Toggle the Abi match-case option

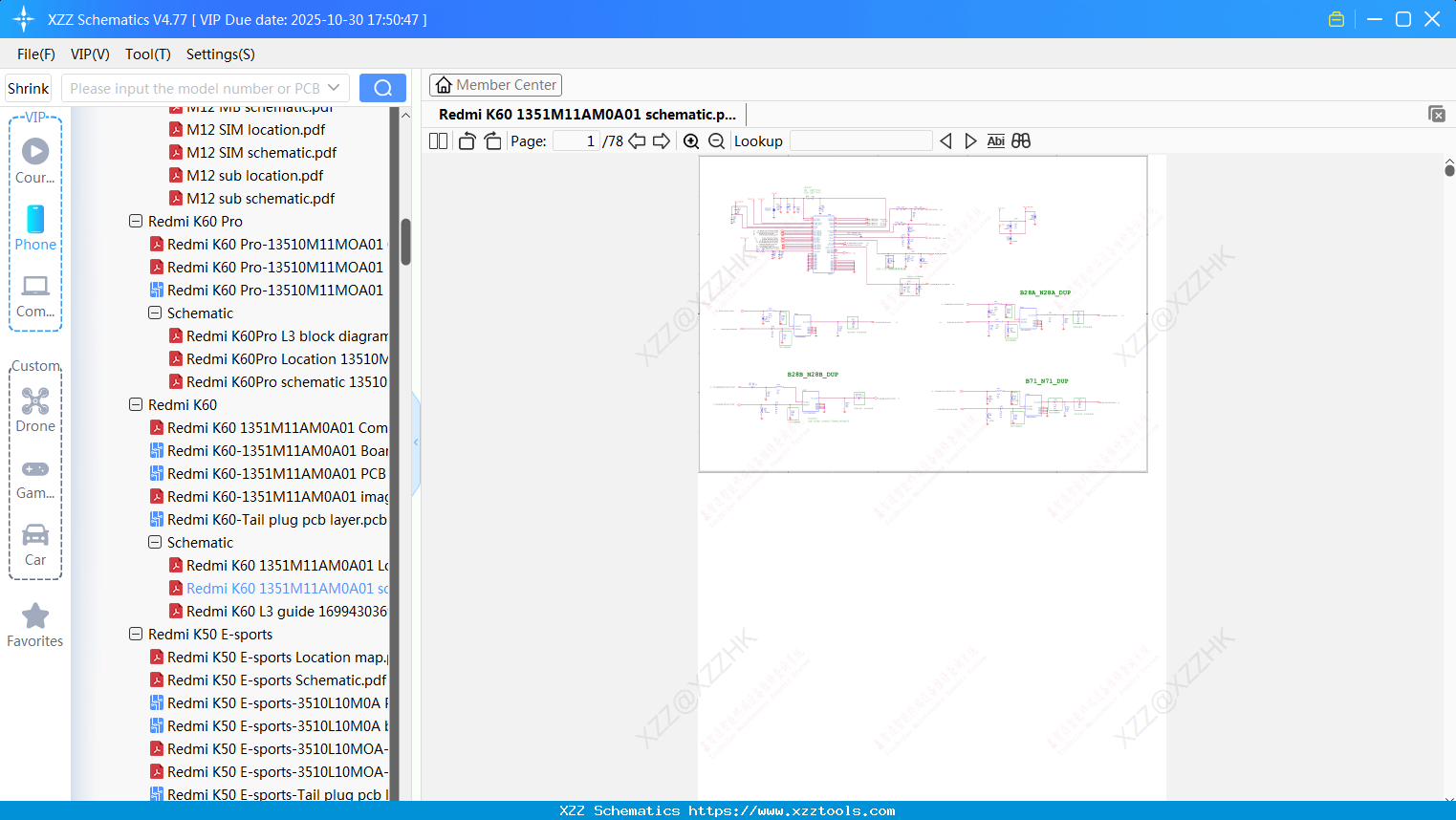(995, 140)
